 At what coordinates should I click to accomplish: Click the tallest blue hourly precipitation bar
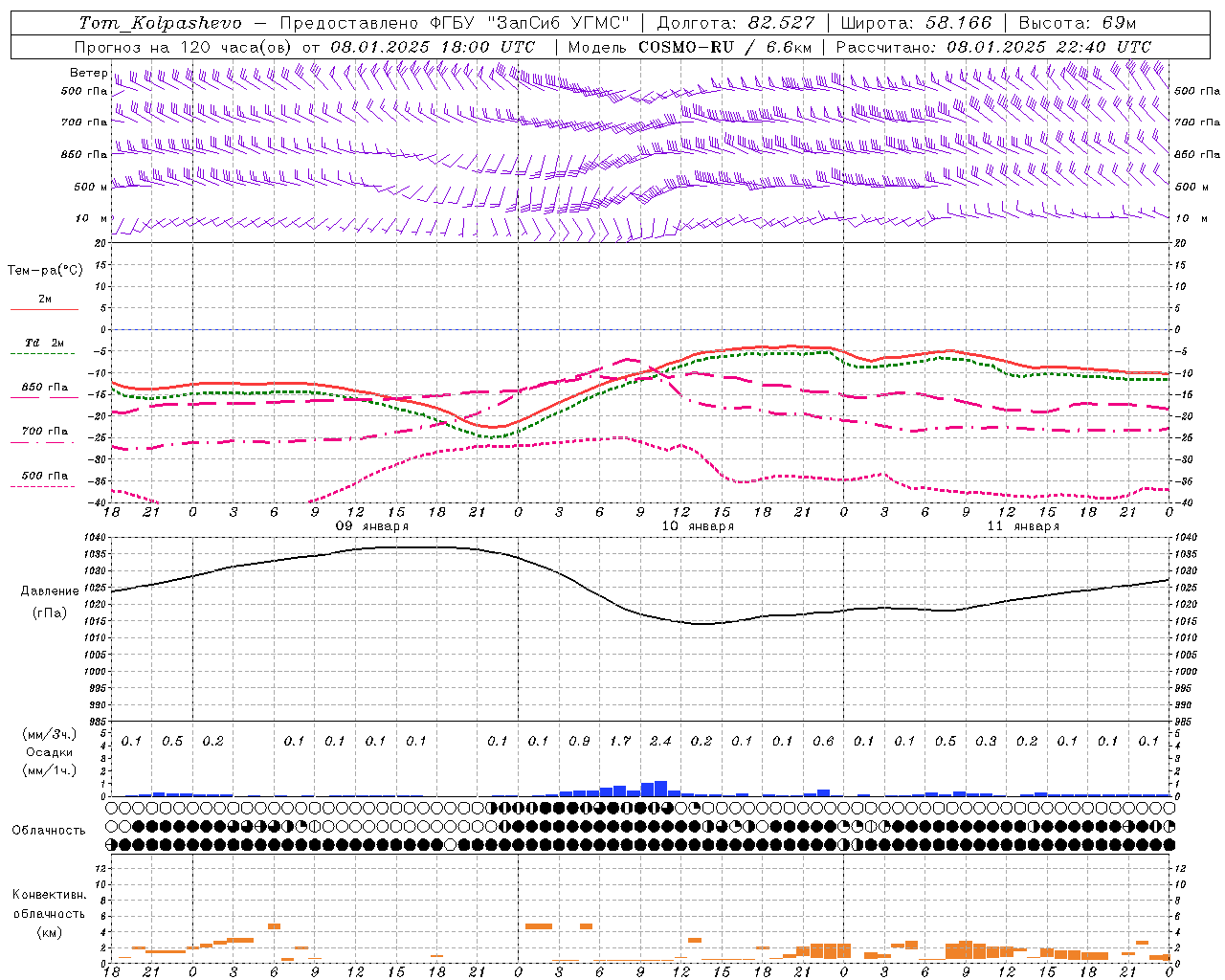pyautogui.click(x=660, y=789)
